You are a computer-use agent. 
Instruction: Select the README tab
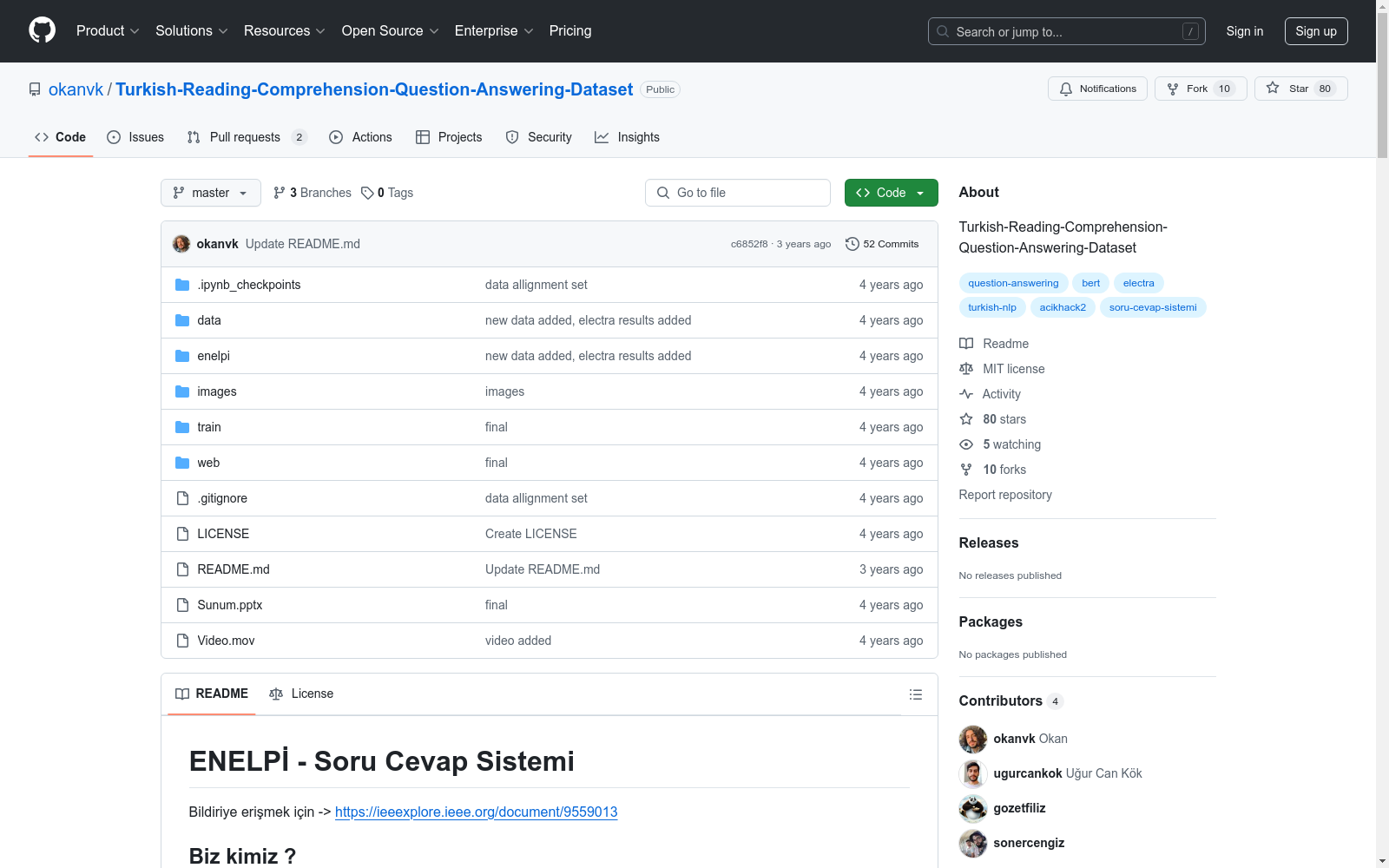212,694
